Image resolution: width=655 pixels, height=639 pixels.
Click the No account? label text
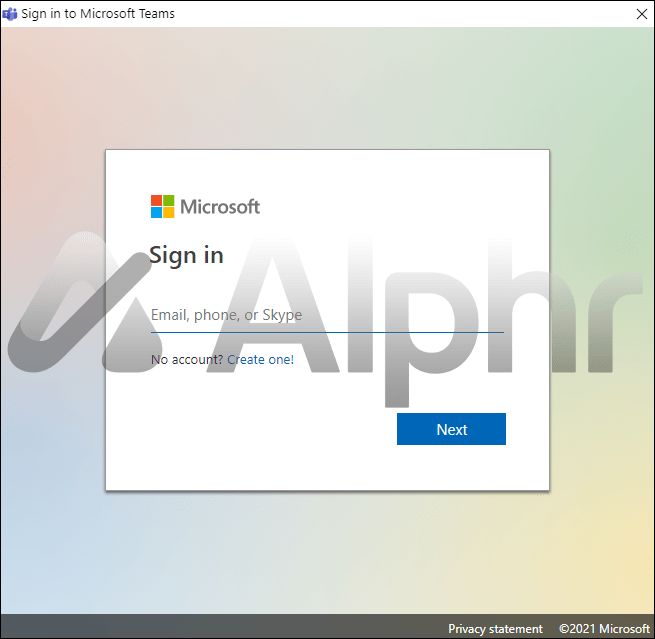pos(187,360)
